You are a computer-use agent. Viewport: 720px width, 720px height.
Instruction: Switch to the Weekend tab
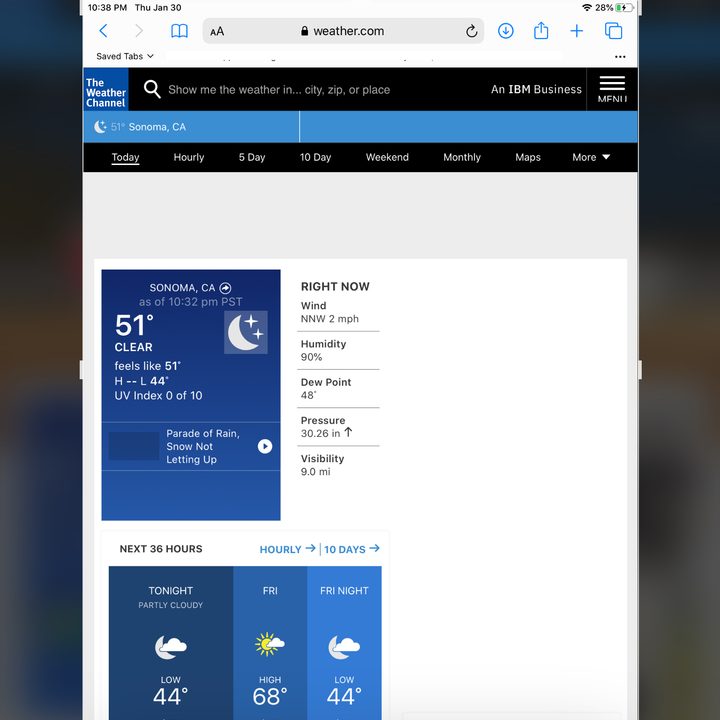click(x=387, y=157)
